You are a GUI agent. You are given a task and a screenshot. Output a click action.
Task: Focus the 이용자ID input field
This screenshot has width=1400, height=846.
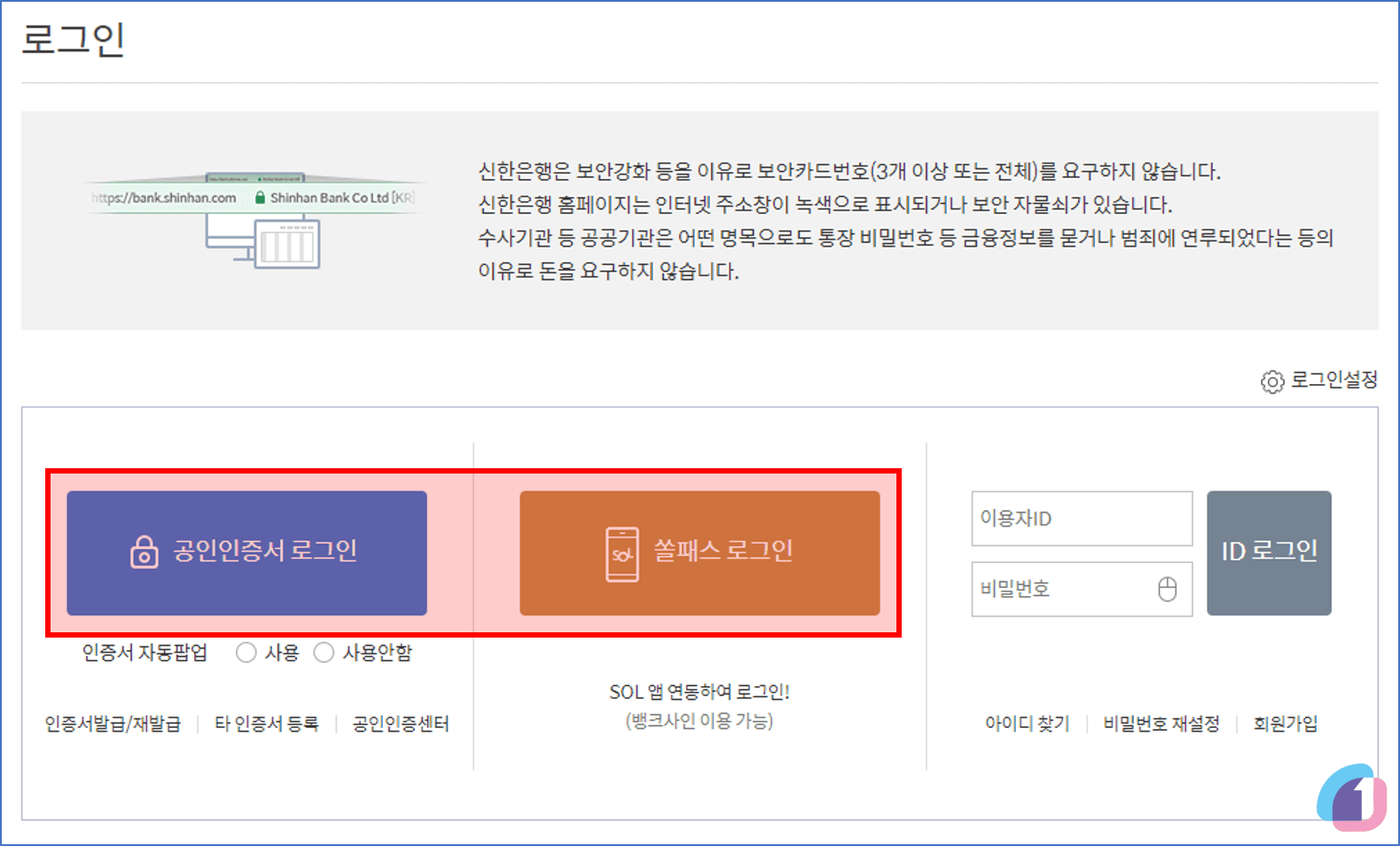pyautogui.click(x=1082, y=518)
